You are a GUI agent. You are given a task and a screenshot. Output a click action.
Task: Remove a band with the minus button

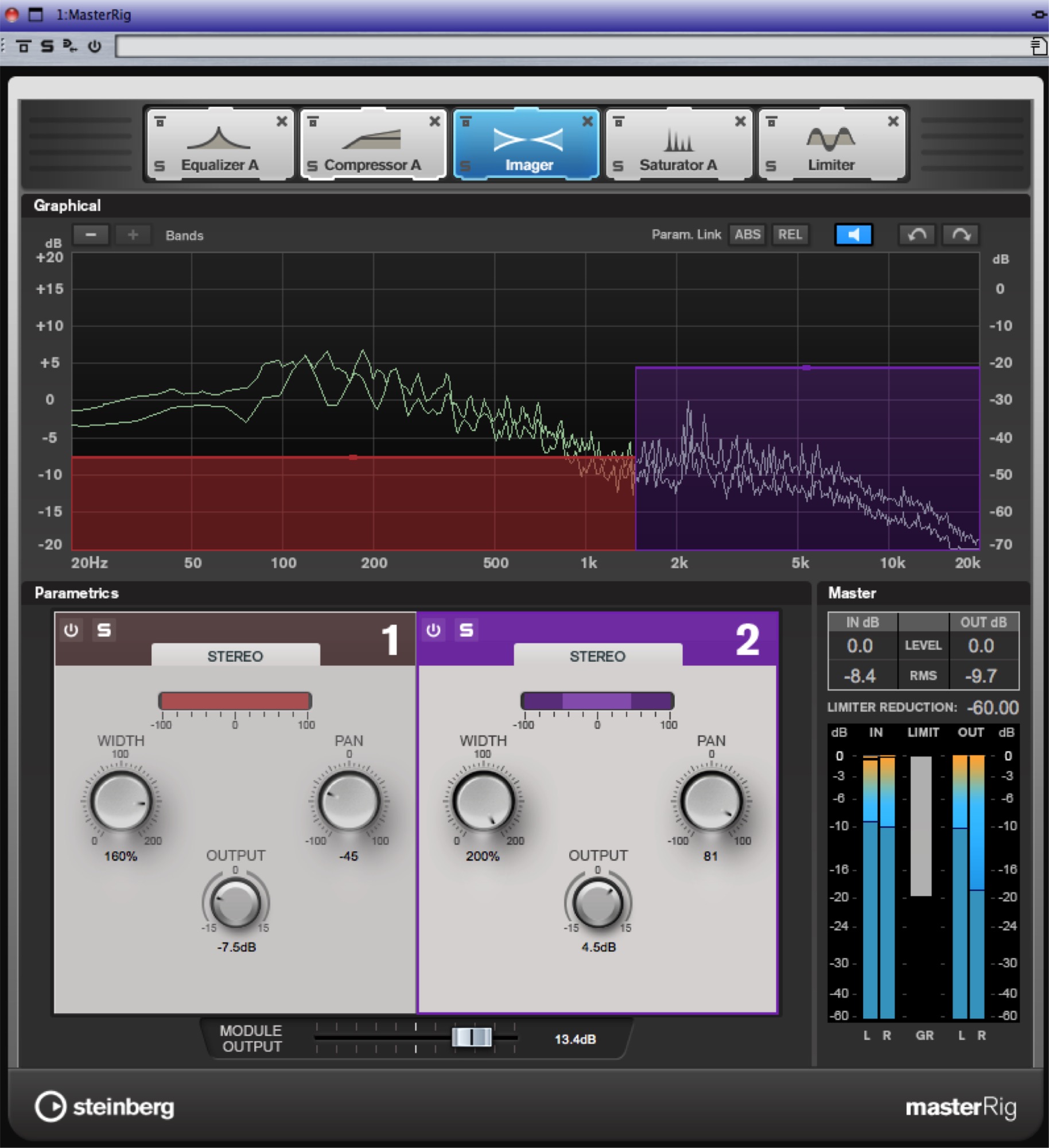(91, 235)
